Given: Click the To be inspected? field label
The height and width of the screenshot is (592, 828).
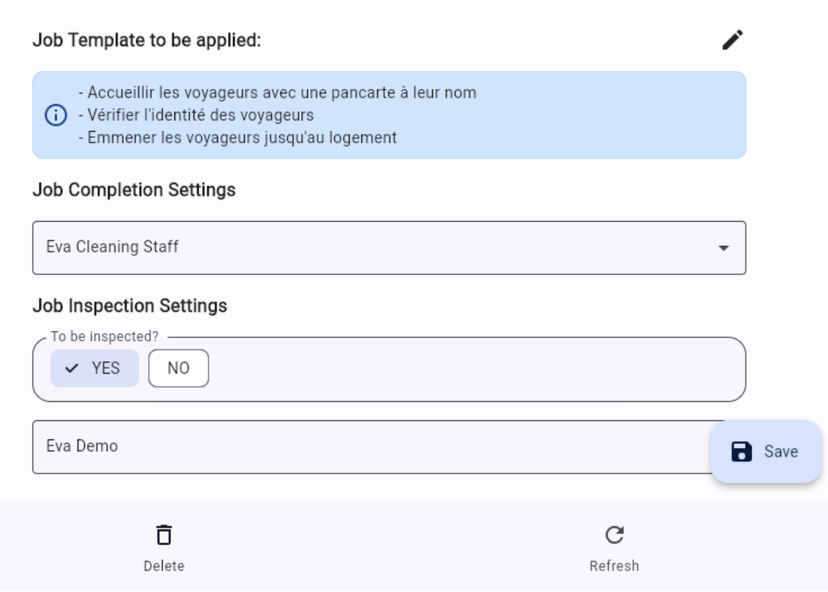Looking at the screenshot, I should 104,337.
